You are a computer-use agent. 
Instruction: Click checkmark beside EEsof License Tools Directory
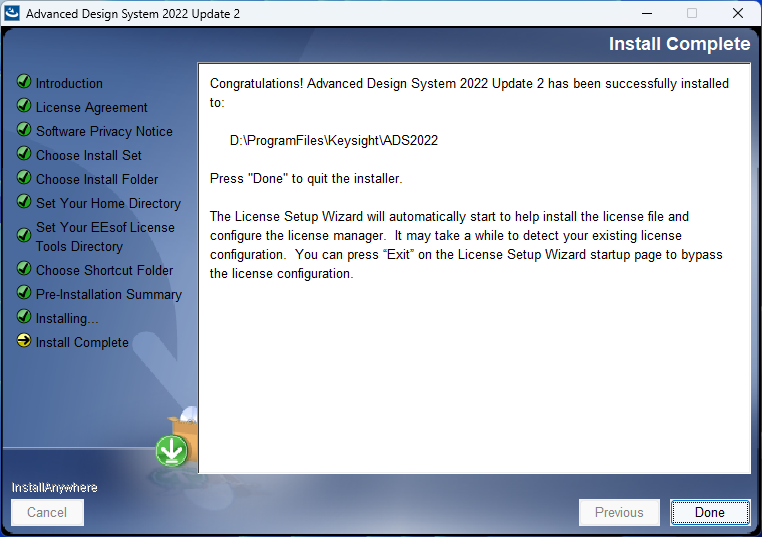point(24,235)
